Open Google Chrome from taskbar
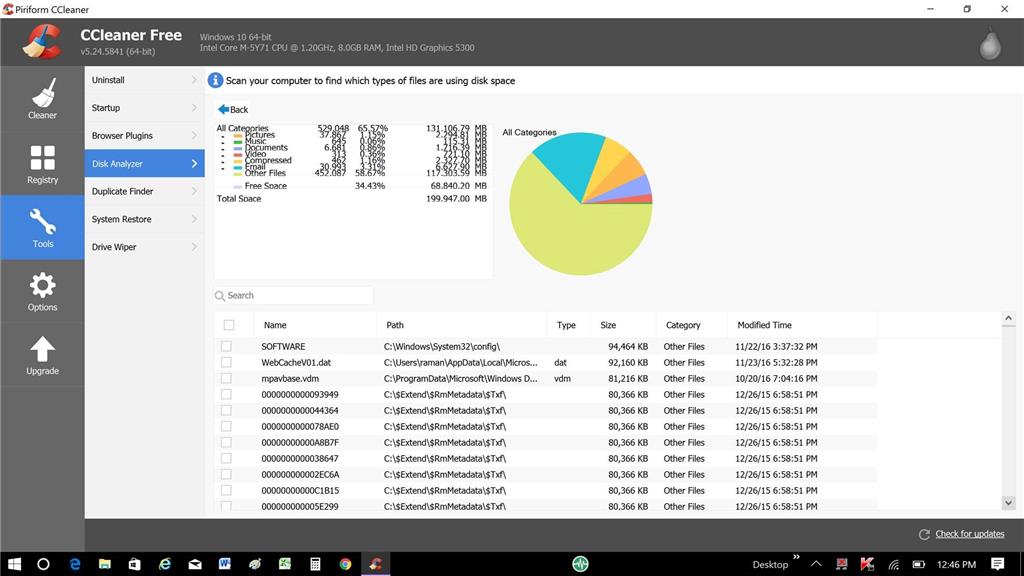Viewport: 1024px width, 576px height. [x=345, y=564]
